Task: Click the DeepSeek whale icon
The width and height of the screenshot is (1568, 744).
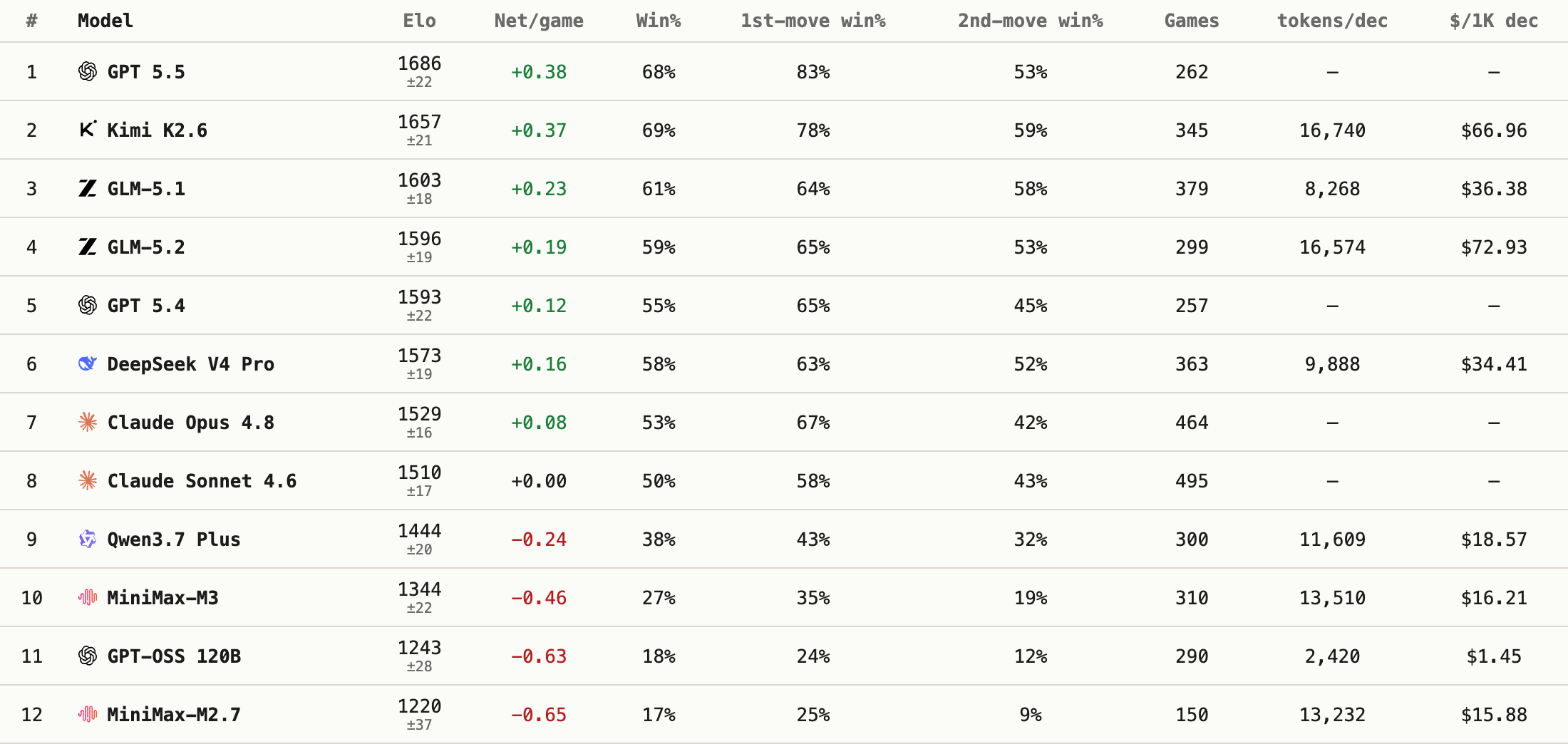Action: (x=88, y=363)
